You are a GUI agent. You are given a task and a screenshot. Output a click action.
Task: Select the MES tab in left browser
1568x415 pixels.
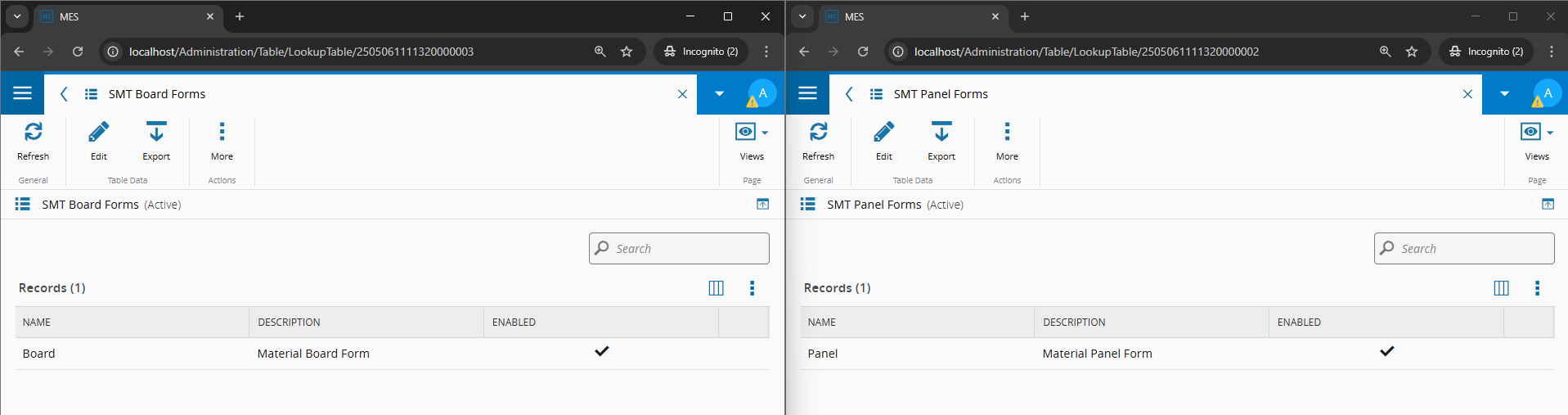click(123, 16)
